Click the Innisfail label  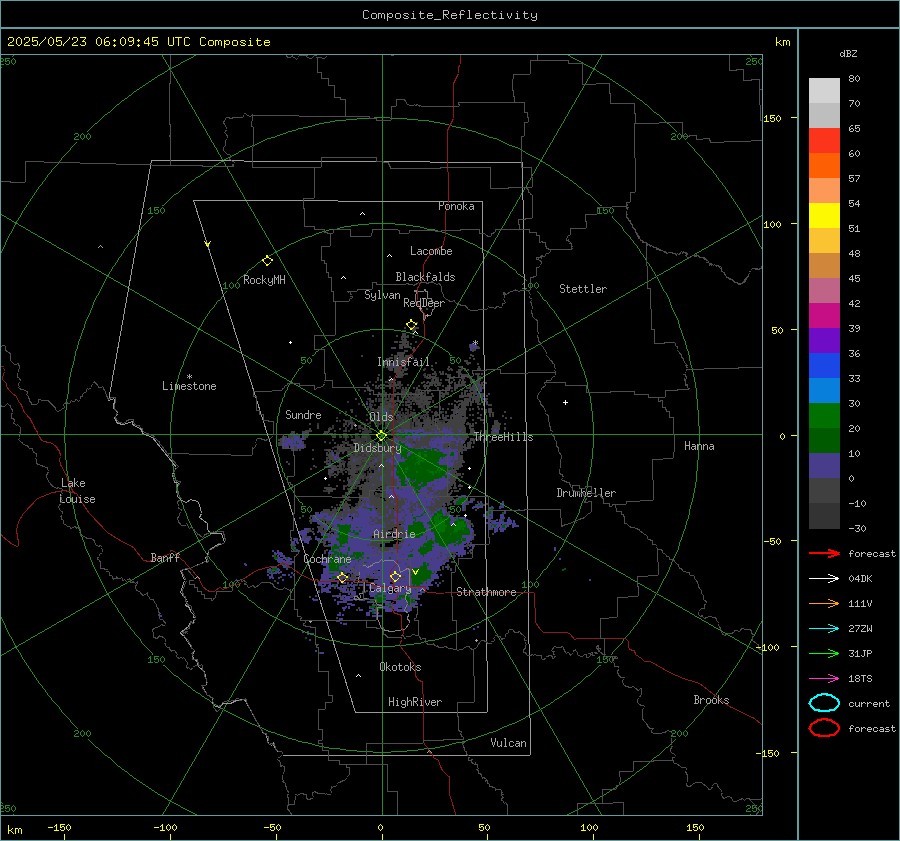[x=404, y=362]
